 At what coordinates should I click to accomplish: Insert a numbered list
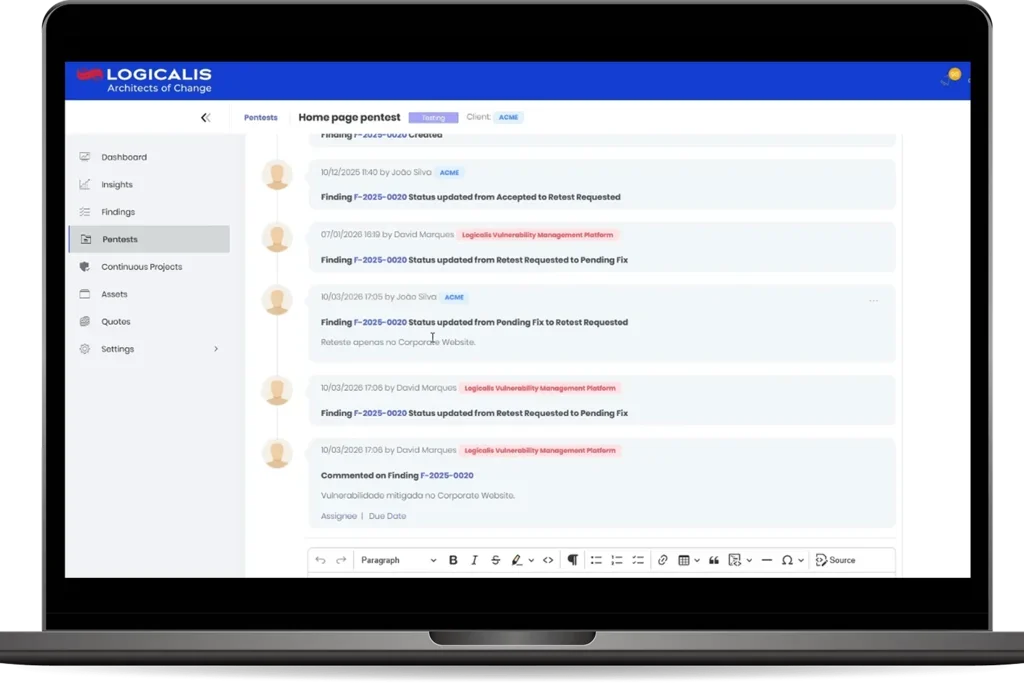[x=617, y=560]
